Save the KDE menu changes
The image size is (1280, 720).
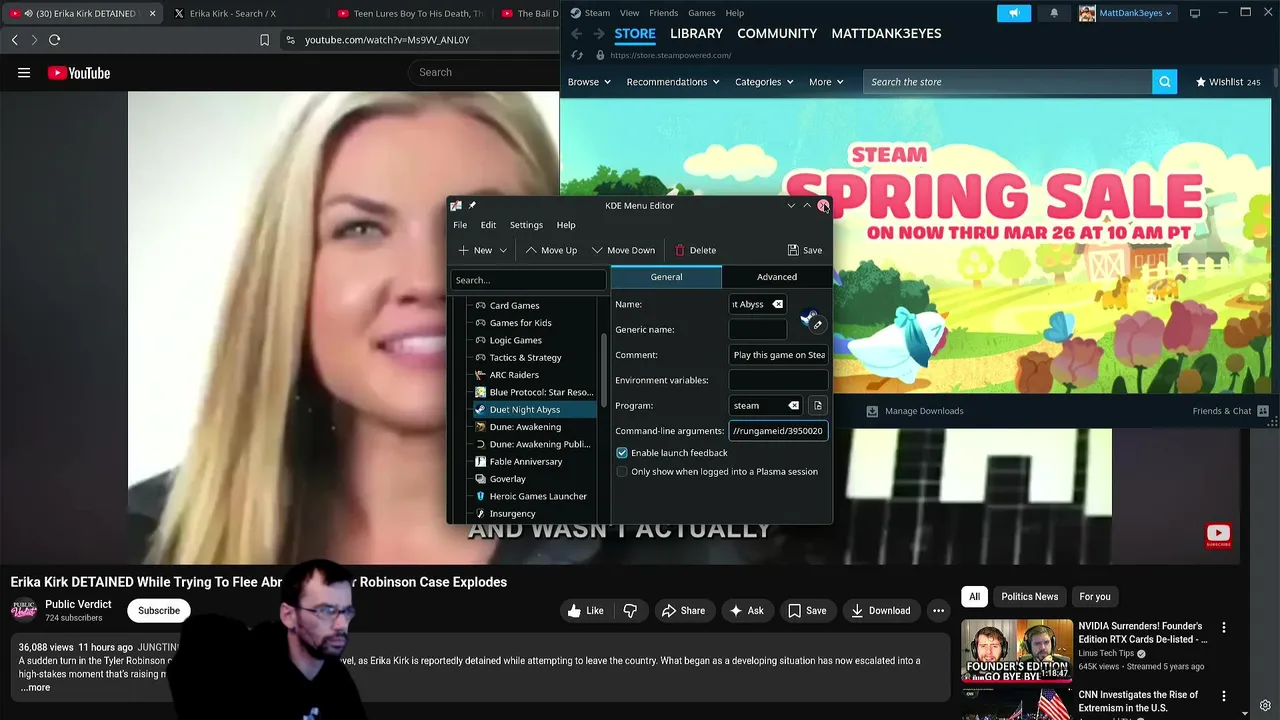805,250
